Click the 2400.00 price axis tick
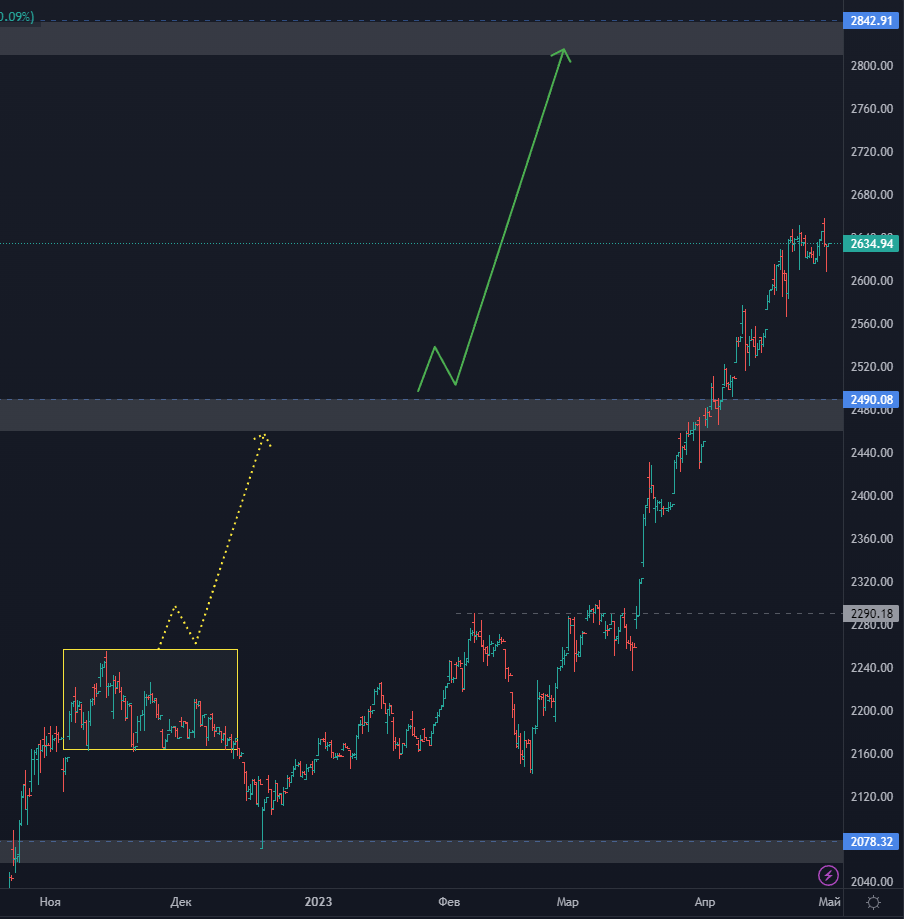 coord(872,496)
